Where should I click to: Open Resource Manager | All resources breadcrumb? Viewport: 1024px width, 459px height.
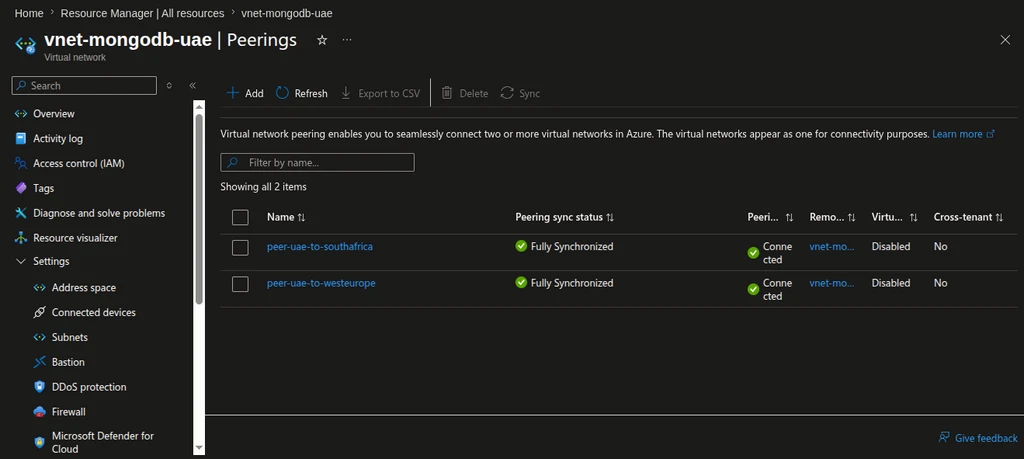[142, 13]
